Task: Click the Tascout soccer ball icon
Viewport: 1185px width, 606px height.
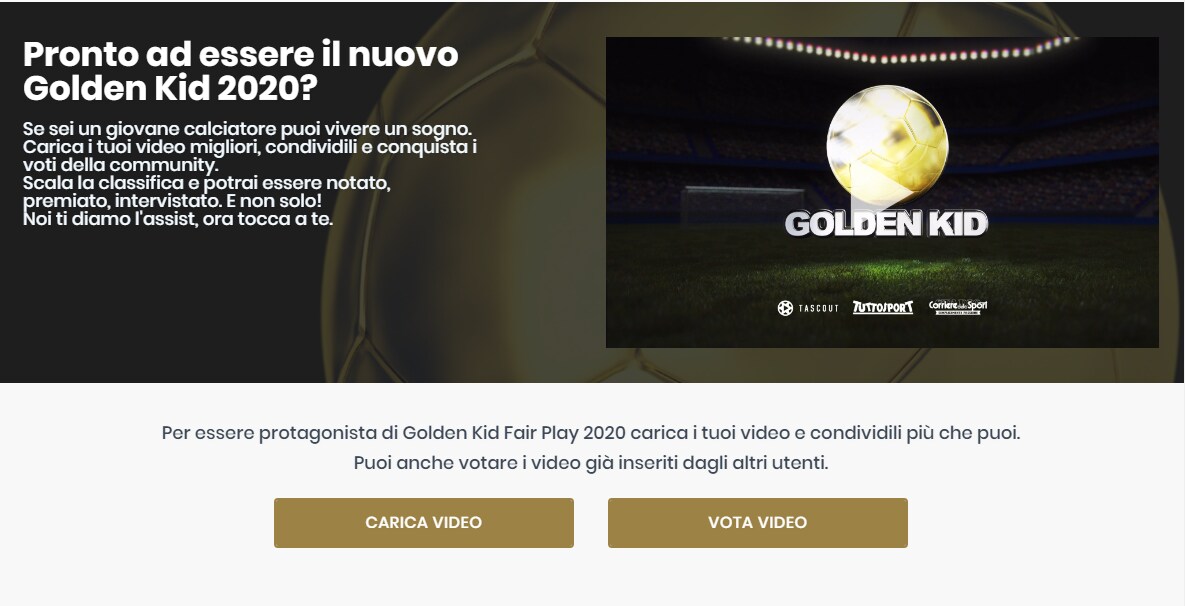Action: coord(785,308)
